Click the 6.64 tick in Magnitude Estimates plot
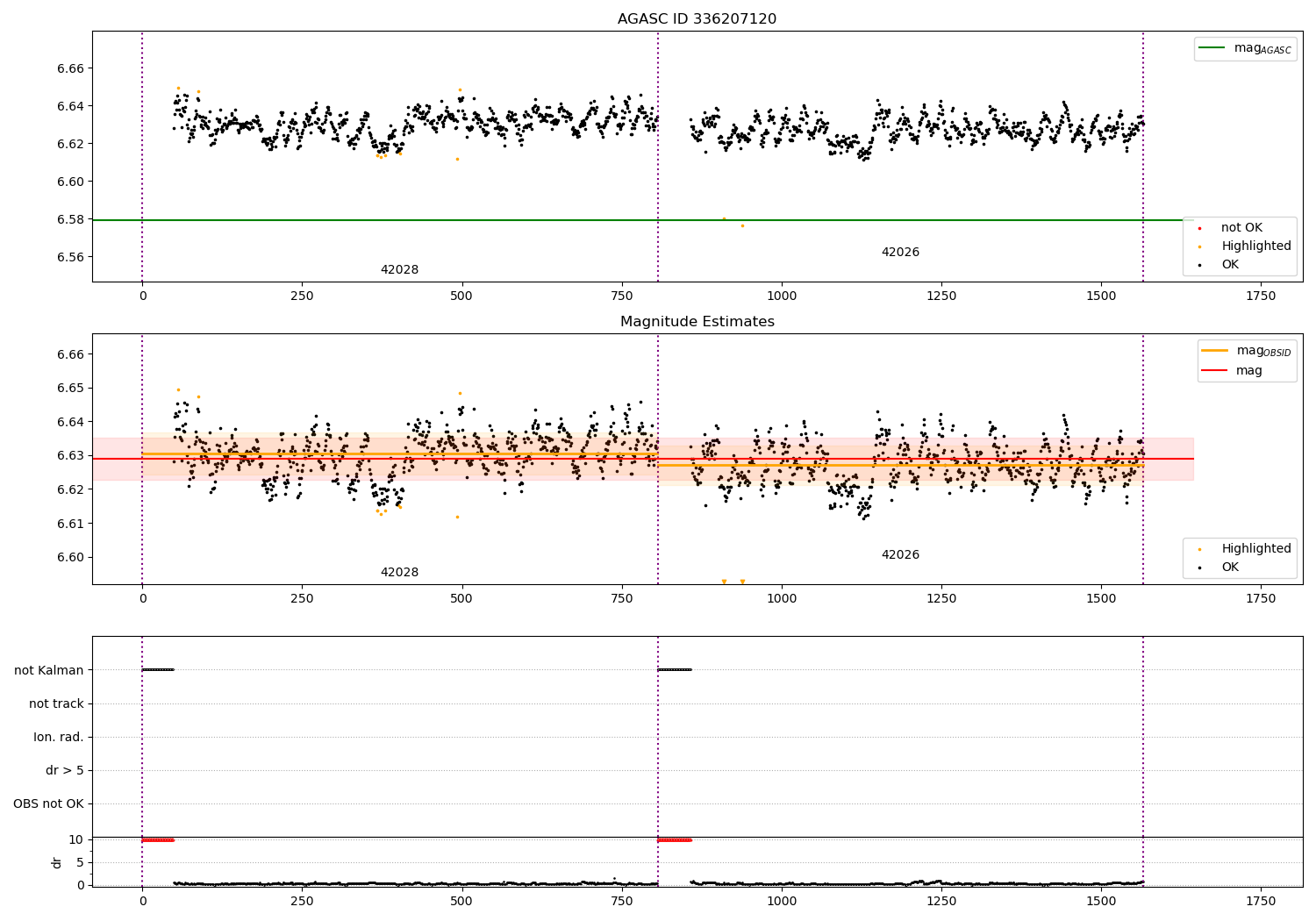Image resolution: width=1316 pixels, height=921 pixels. 70,423
